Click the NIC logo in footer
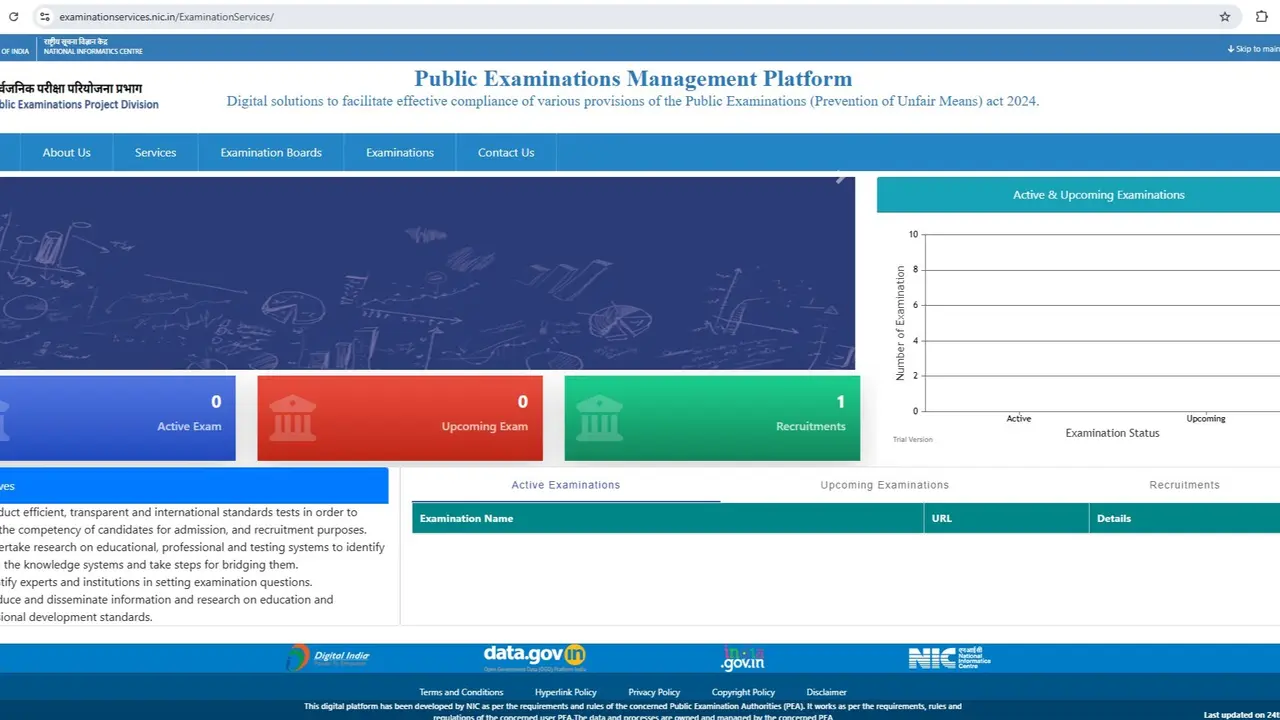 point(949,657)
